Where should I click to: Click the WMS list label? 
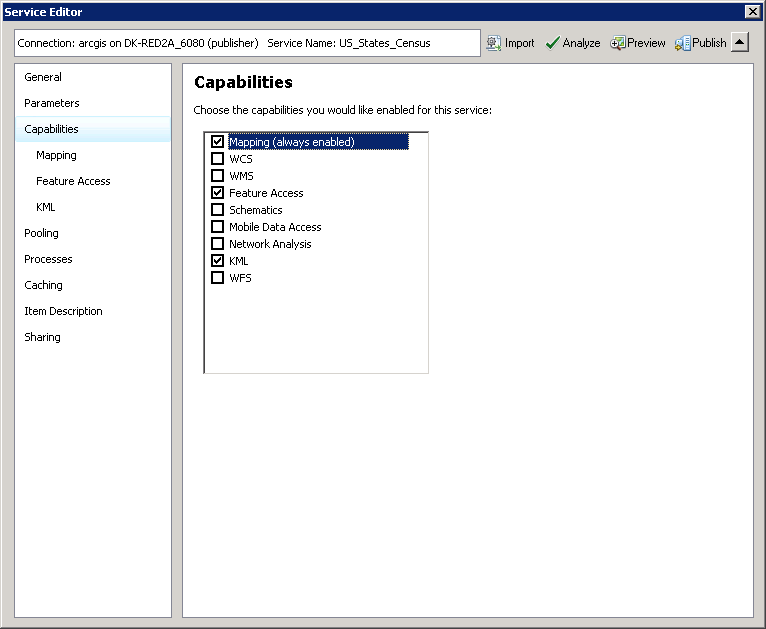click(241, 176)
